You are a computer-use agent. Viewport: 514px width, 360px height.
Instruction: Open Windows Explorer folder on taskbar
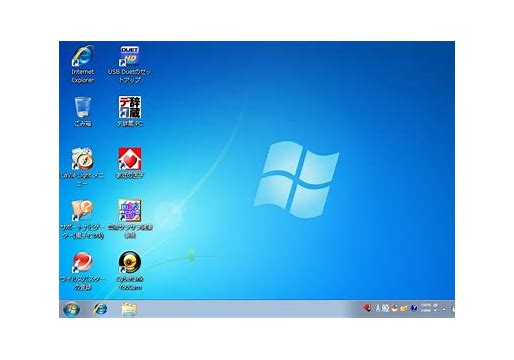(x=129, y=309)
